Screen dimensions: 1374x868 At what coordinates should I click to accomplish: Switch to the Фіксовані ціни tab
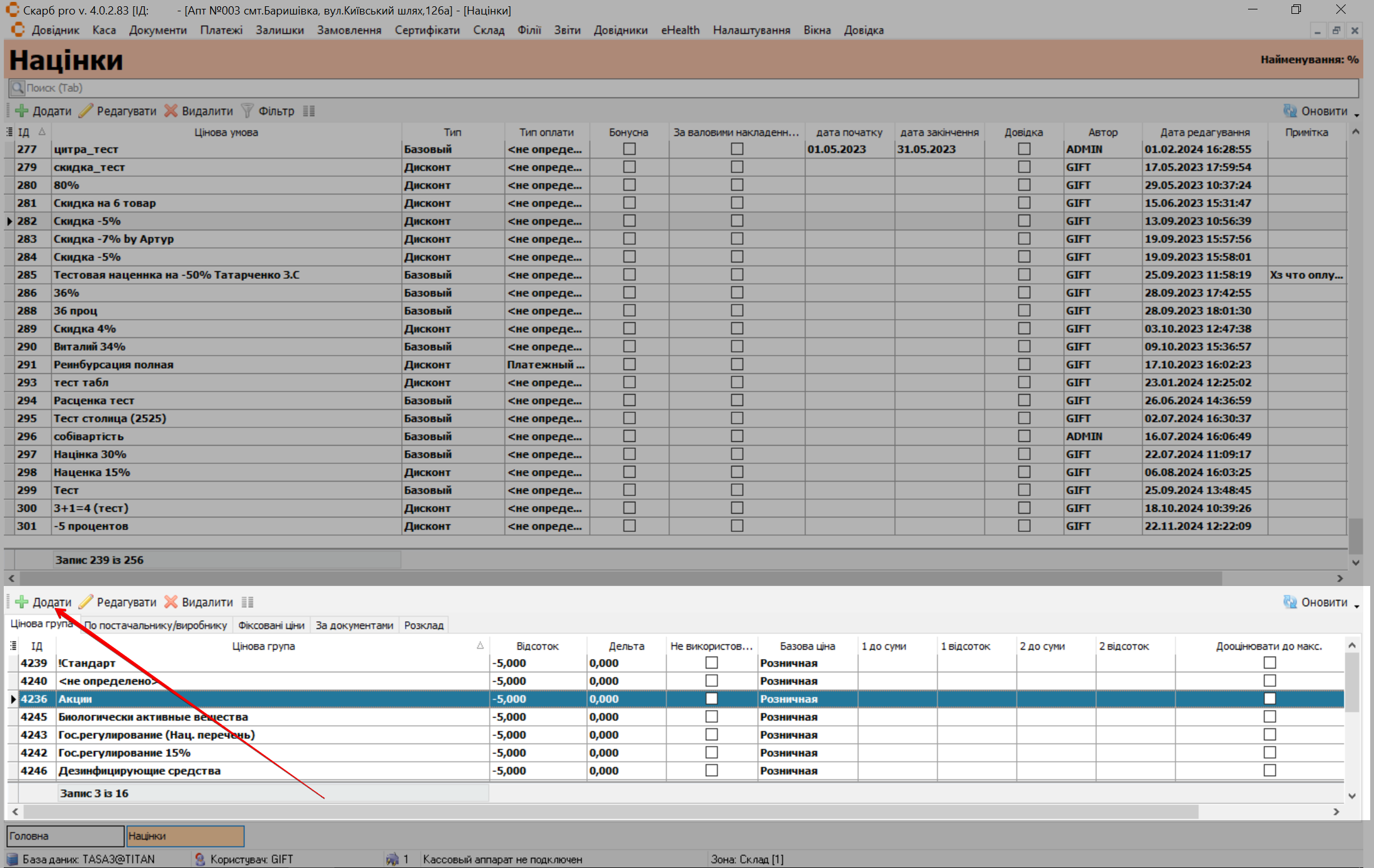(x=271, y=625)
